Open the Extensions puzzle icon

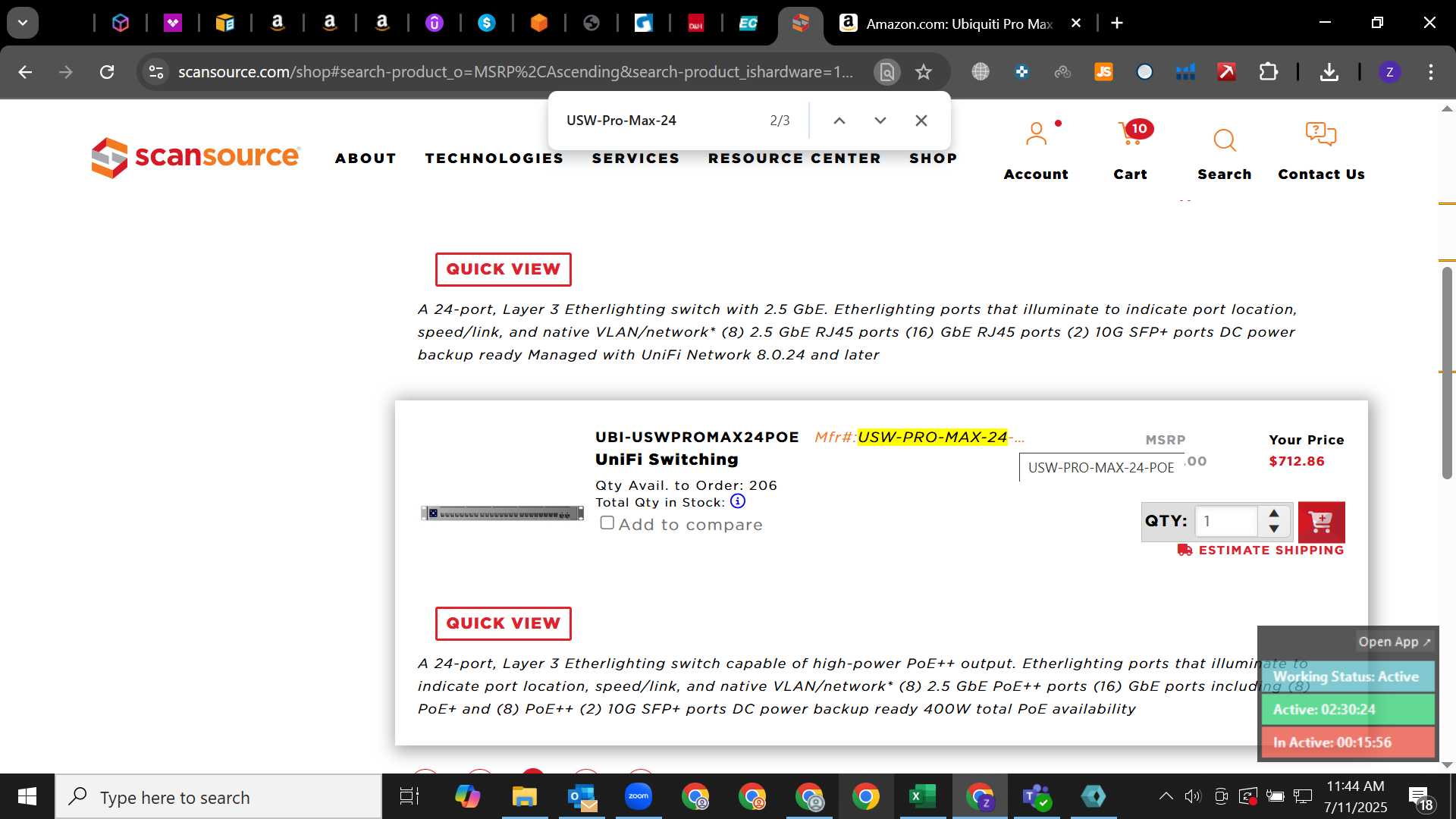click(1268, 72)
